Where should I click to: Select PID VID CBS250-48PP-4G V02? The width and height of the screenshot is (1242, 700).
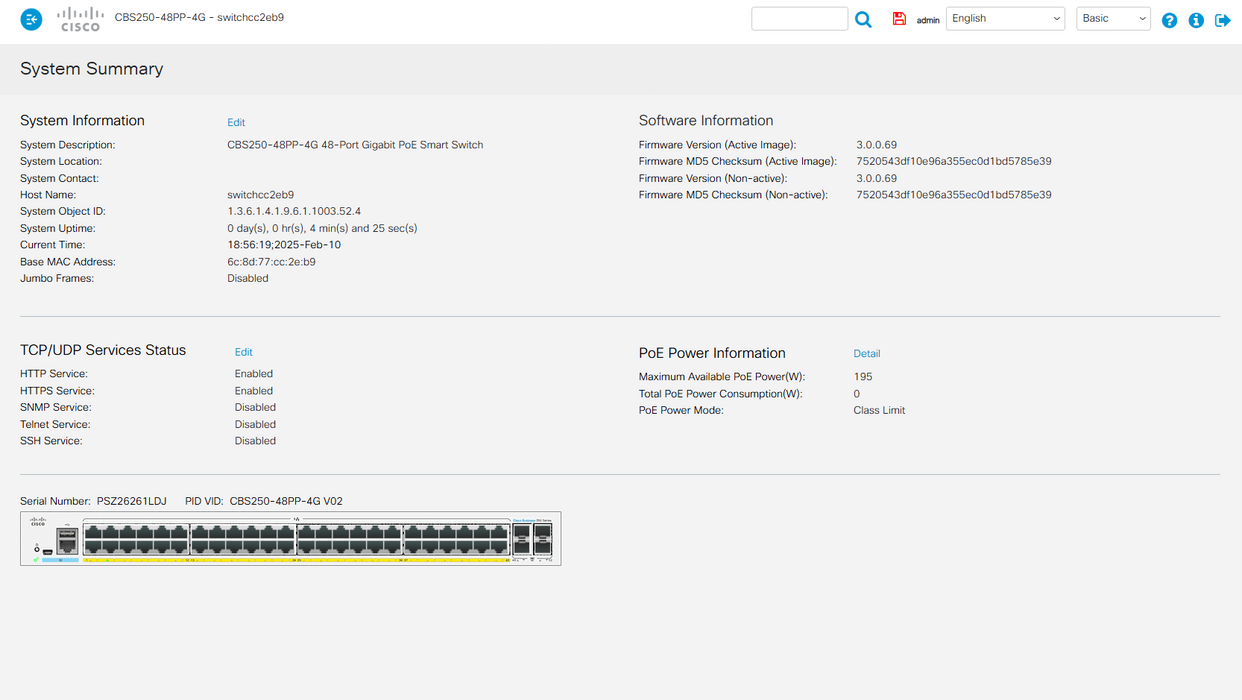[x=286, y=501]
